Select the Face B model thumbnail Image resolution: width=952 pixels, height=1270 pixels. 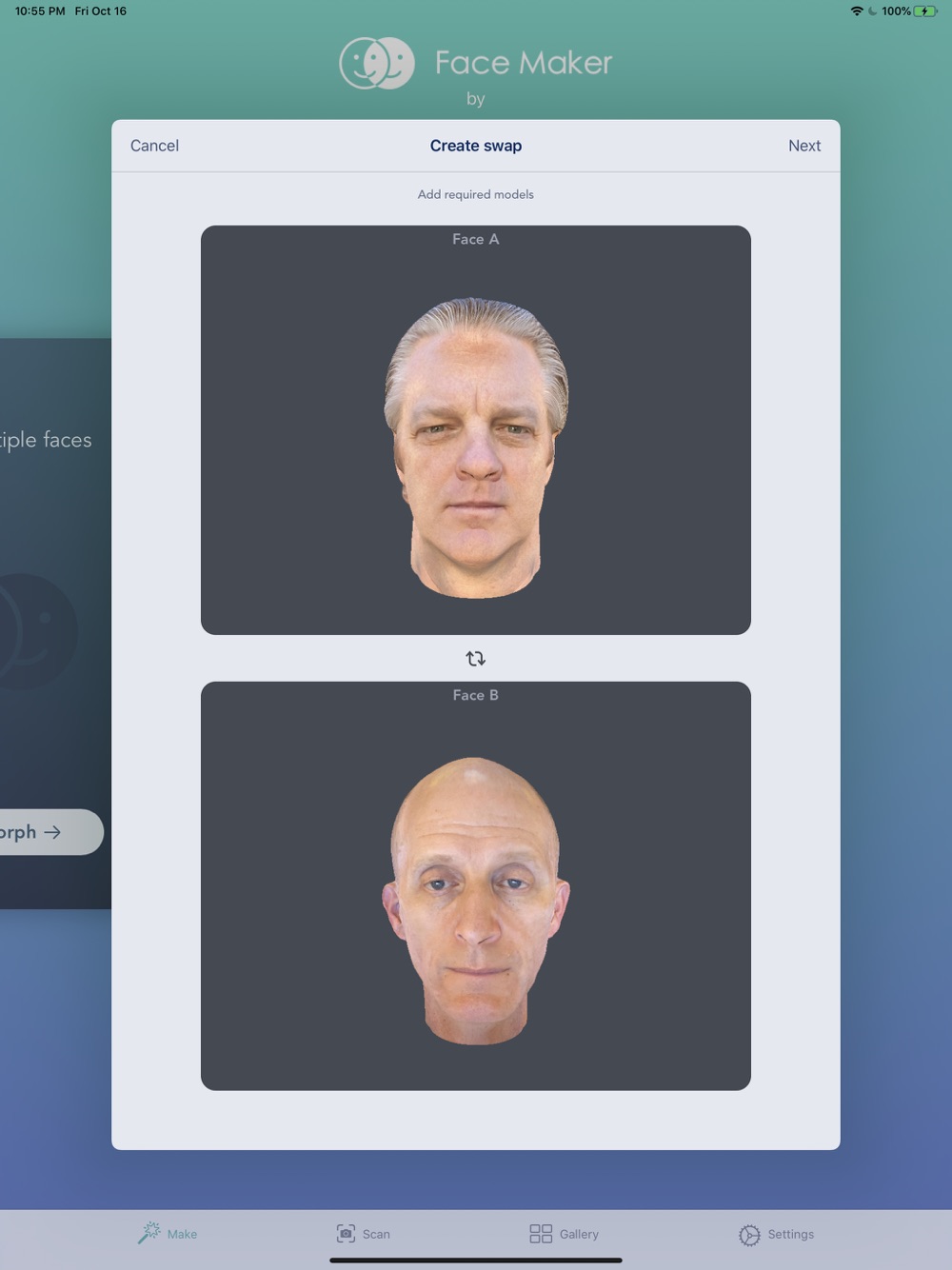coord(476,886)
